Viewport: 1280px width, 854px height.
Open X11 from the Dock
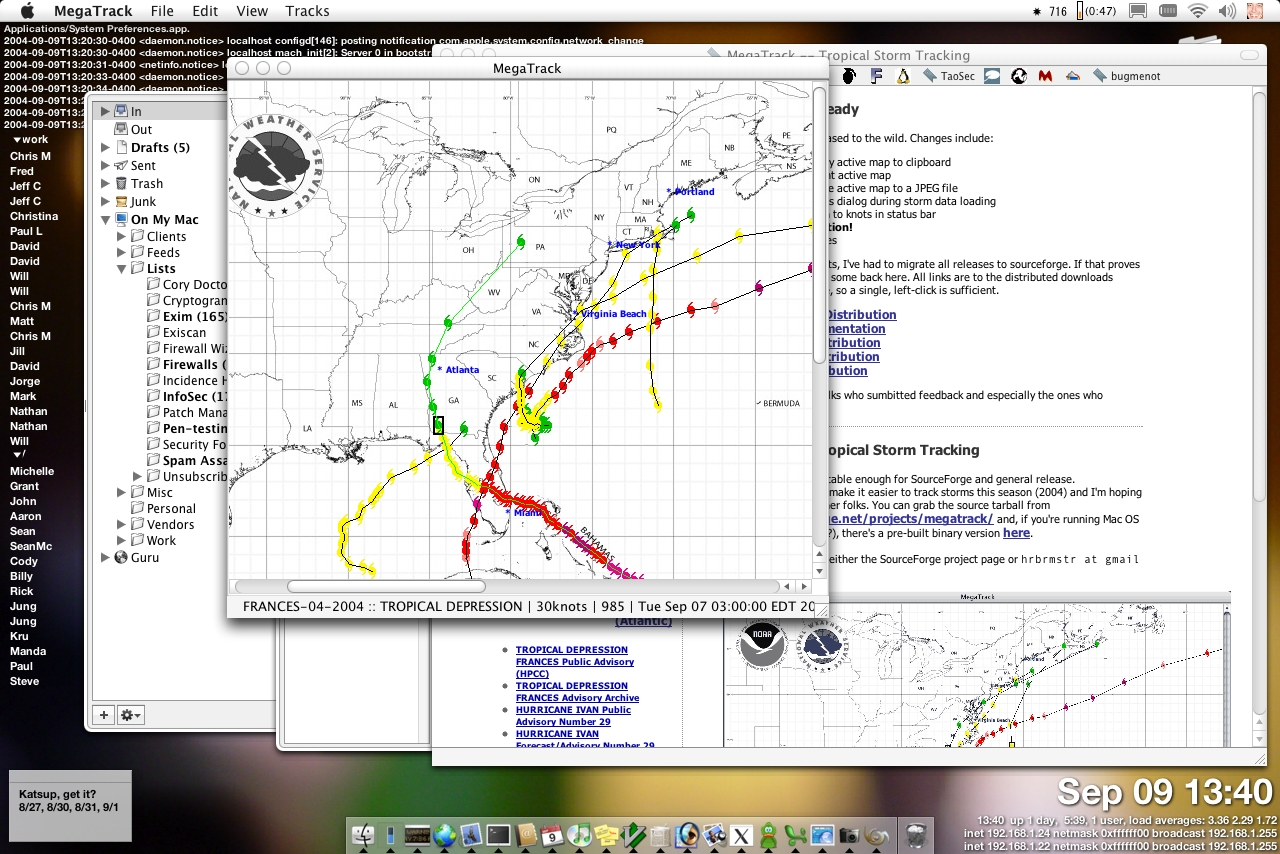coord(742,835)
